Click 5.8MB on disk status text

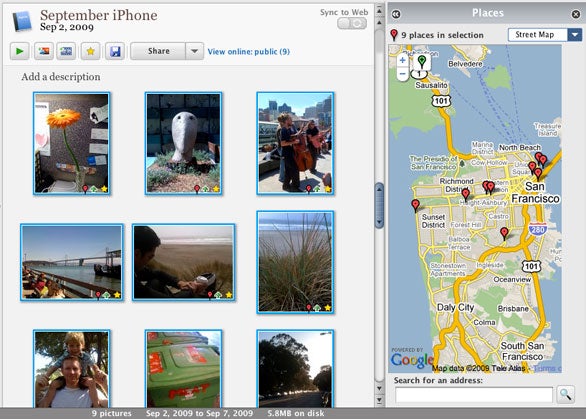(x=296, y=413)
